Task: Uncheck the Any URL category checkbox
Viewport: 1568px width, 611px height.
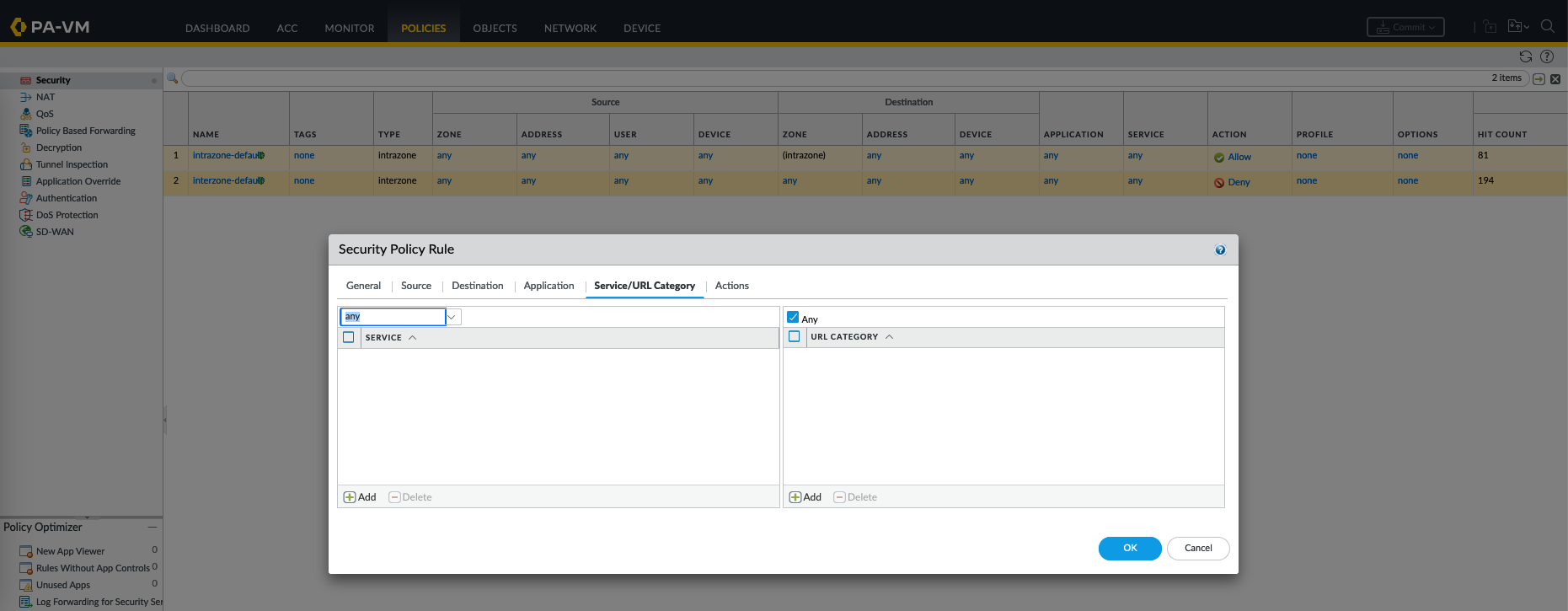Action: [x=793, y=318]
